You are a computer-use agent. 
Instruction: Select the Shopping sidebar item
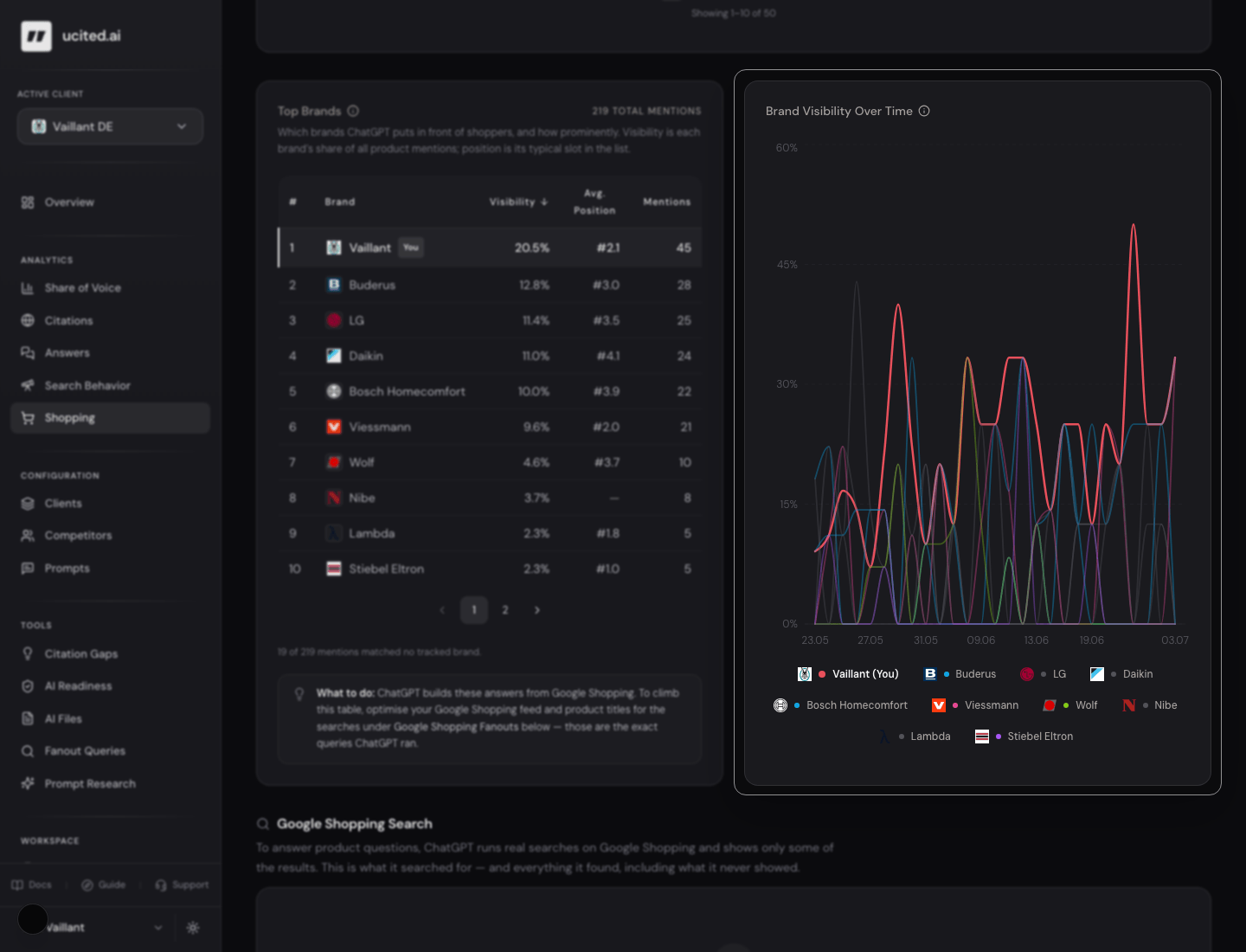(110, 418)
